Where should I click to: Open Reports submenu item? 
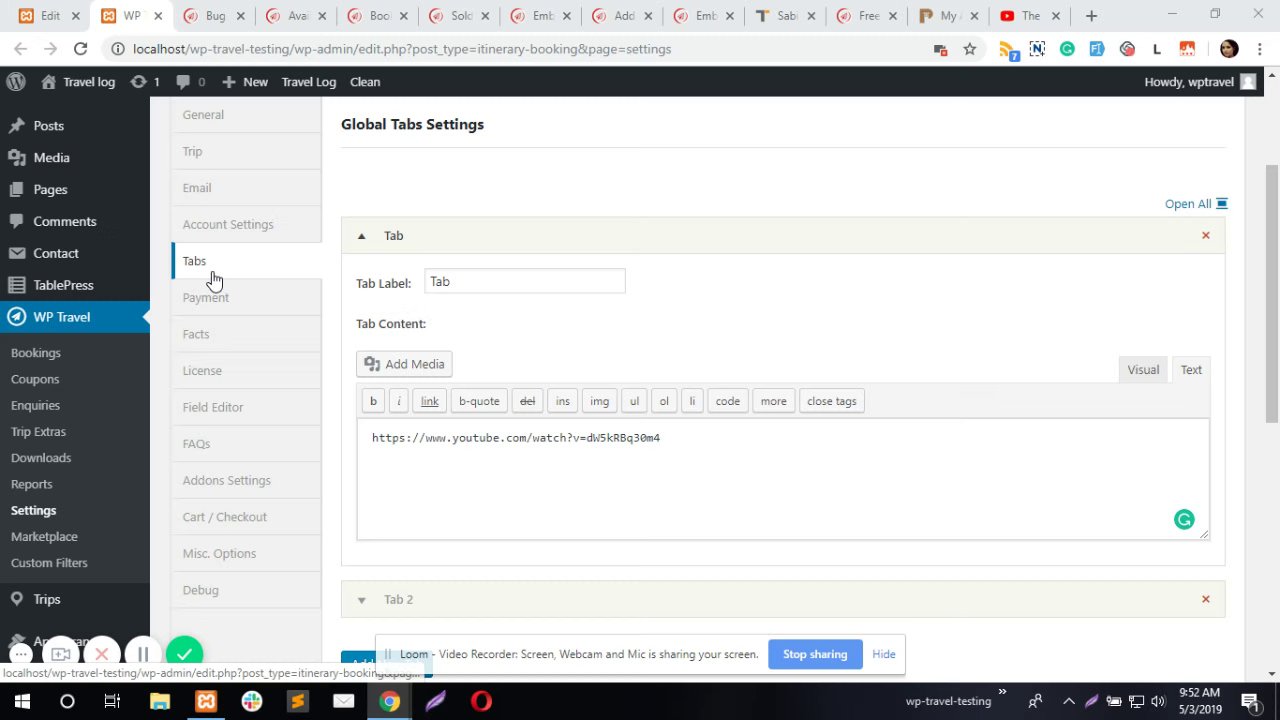click(x=31, y=484)
